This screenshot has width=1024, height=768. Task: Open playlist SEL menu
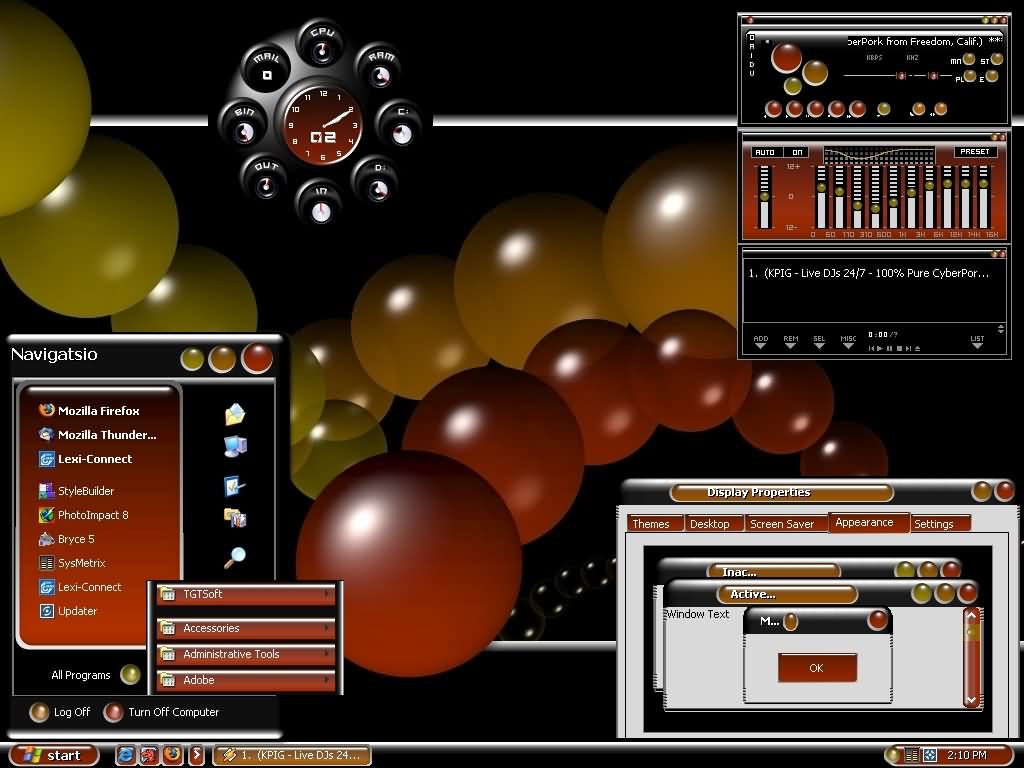819,342
